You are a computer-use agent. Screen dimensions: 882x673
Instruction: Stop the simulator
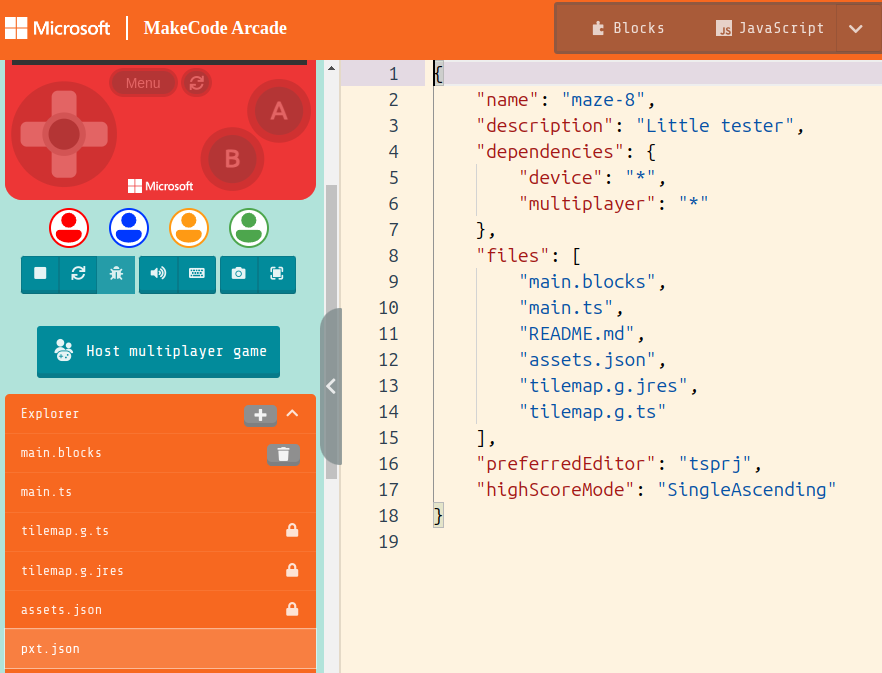(40, 274)
